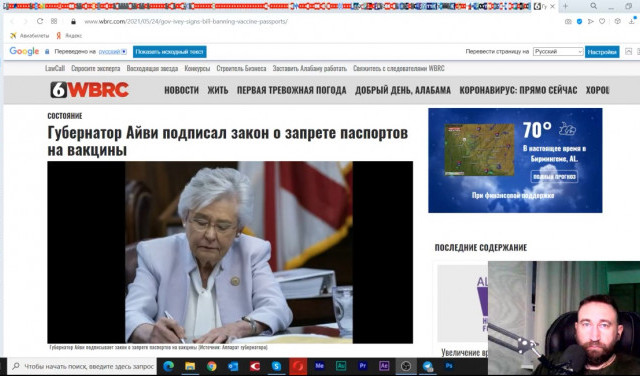Open 'КОРОНАВИРУС: ПРЯМО СЕЙЧАС' menu

(x=518, y=90)
